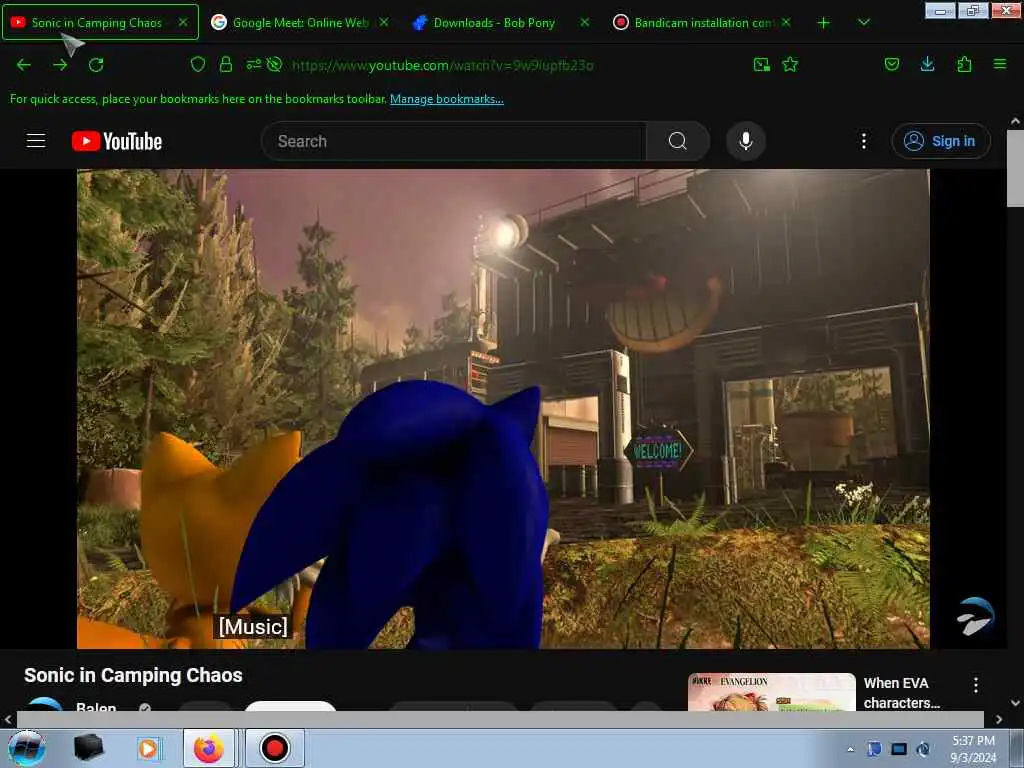
Task: Go to YouTube home via logo
Action: (x=117, y=141)
